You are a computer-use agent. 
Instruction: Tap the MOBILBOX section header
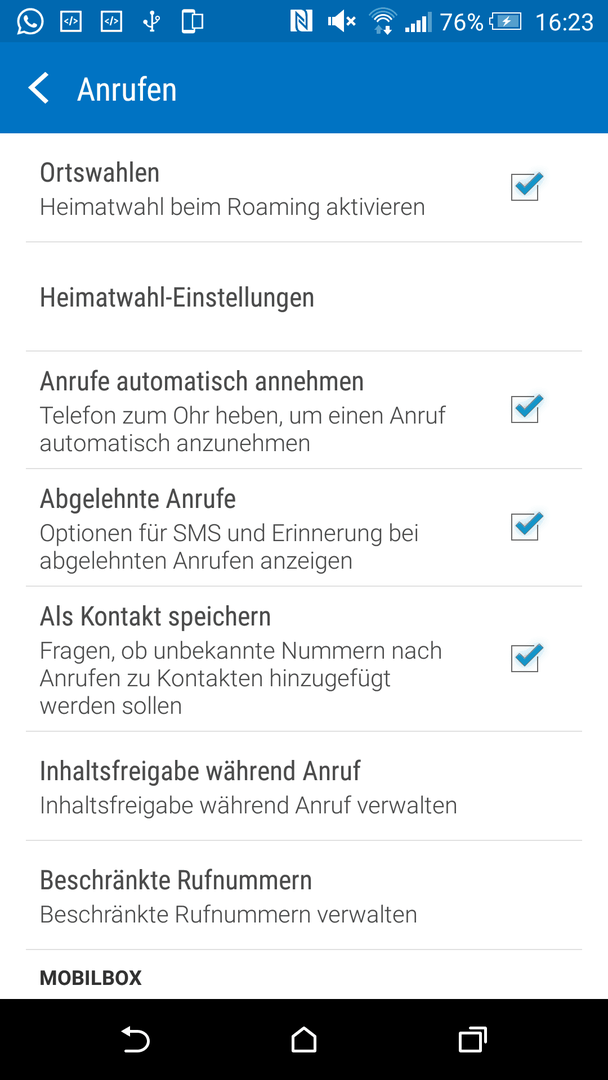(90, 977)
